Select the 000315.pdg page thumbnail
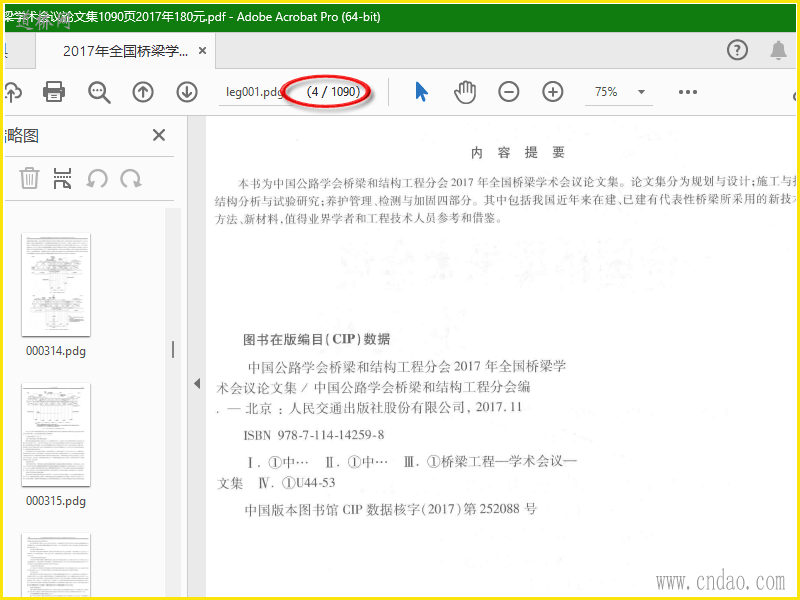The height and width of the screenshot is (600, 800). coord(56,435)
